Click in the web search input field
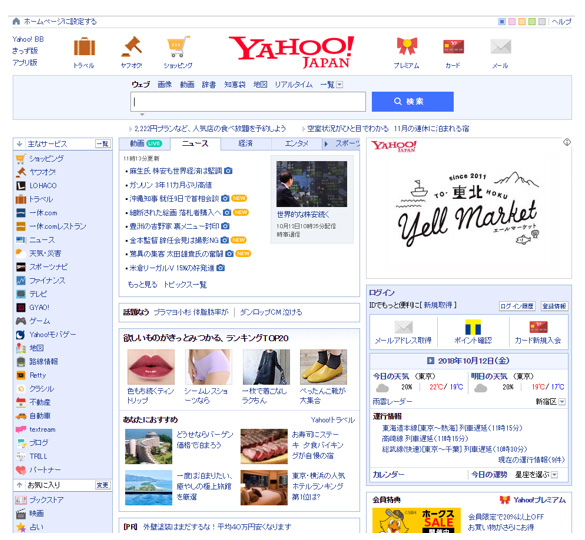 point(248,102)
